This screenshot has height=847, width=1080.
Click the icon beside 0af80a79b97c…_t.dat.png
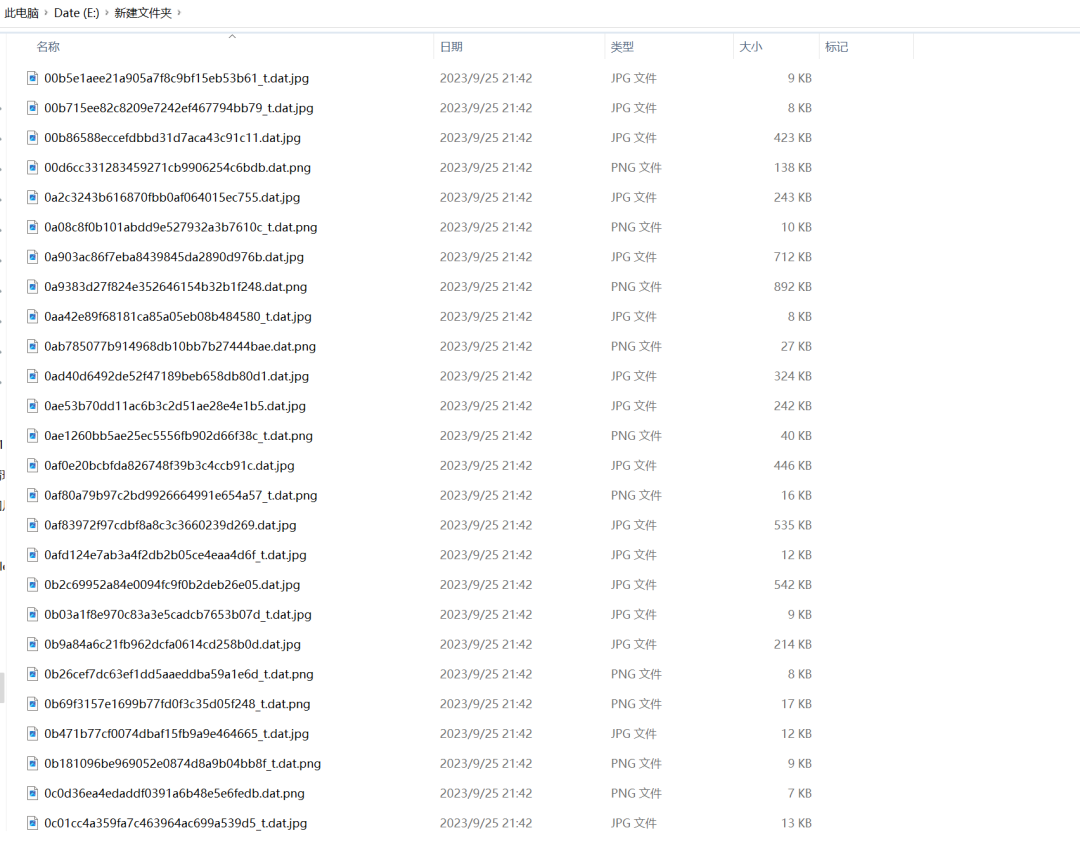pyautogui.click(x=32, y=495)
